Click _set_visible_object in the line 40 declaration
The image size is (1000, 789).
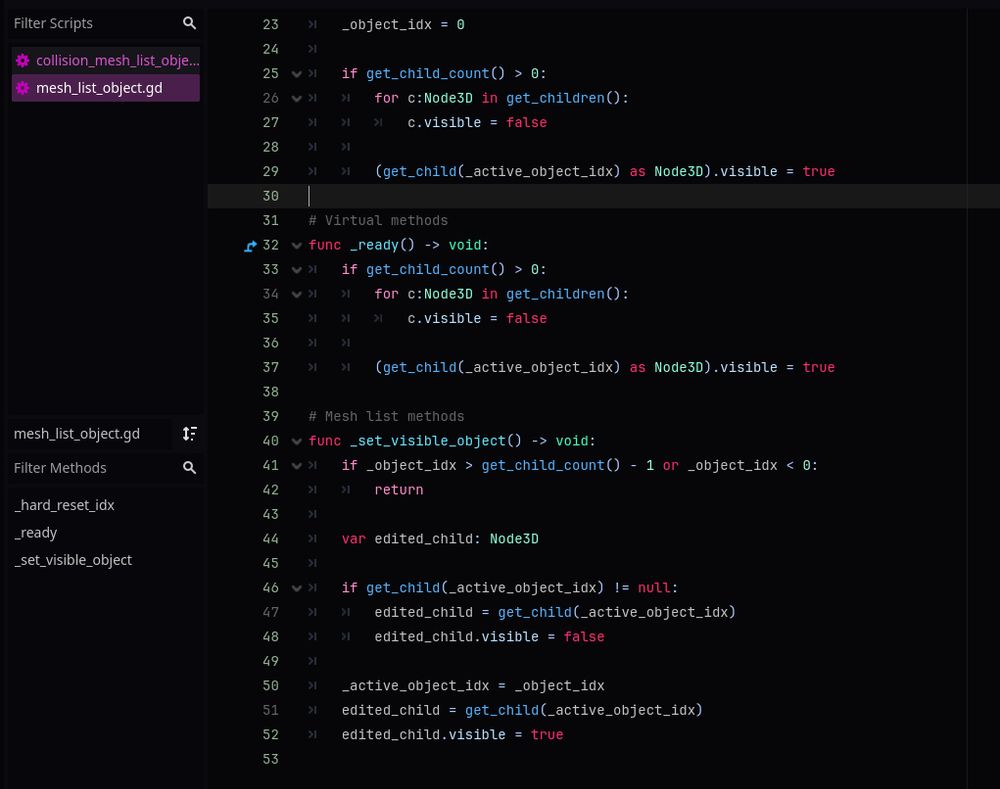427,441
